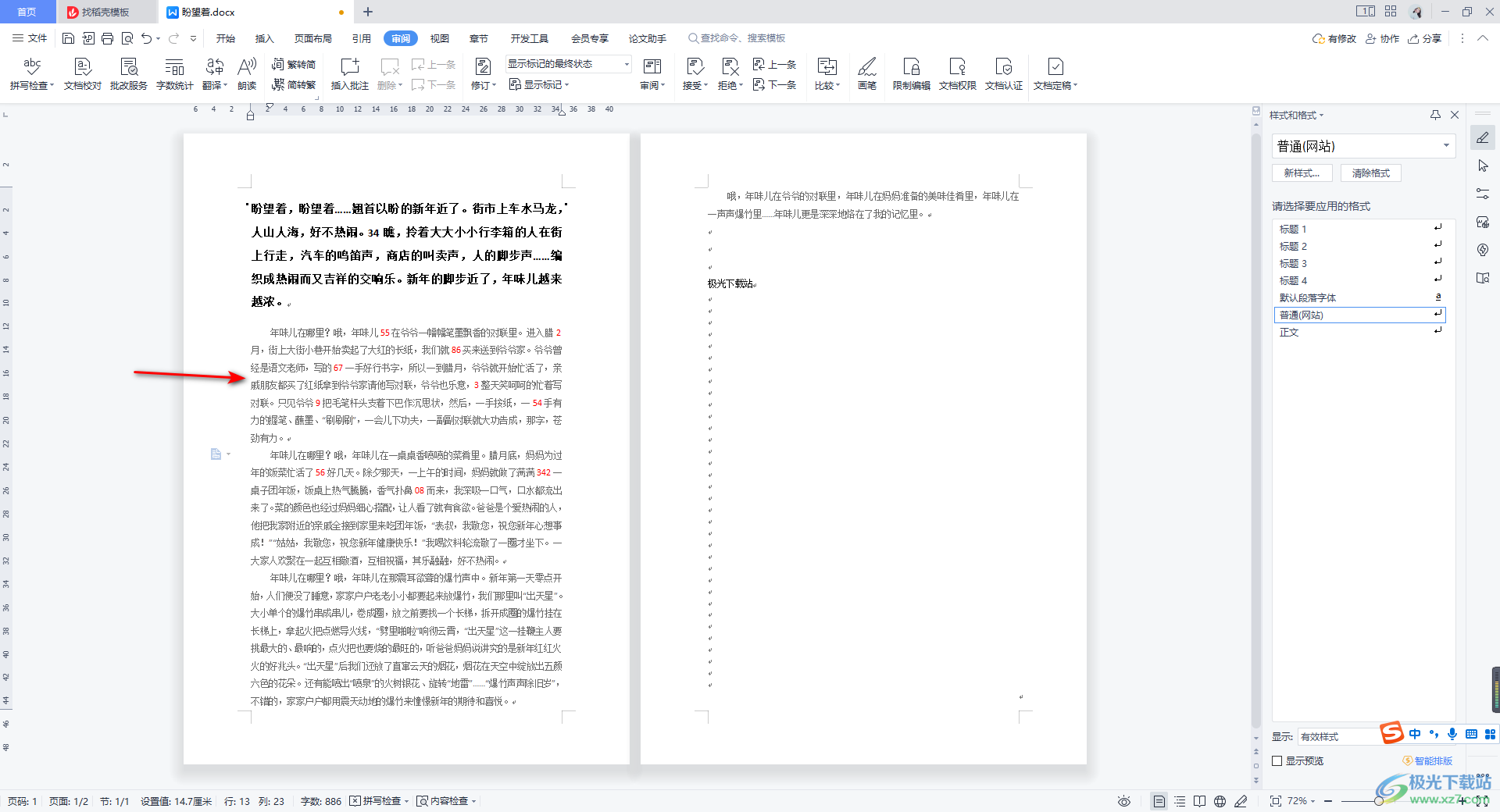Viewport: 1500px width, 812px height.
Task: Open 批改服务 correction service
Action: click(129, 74)
